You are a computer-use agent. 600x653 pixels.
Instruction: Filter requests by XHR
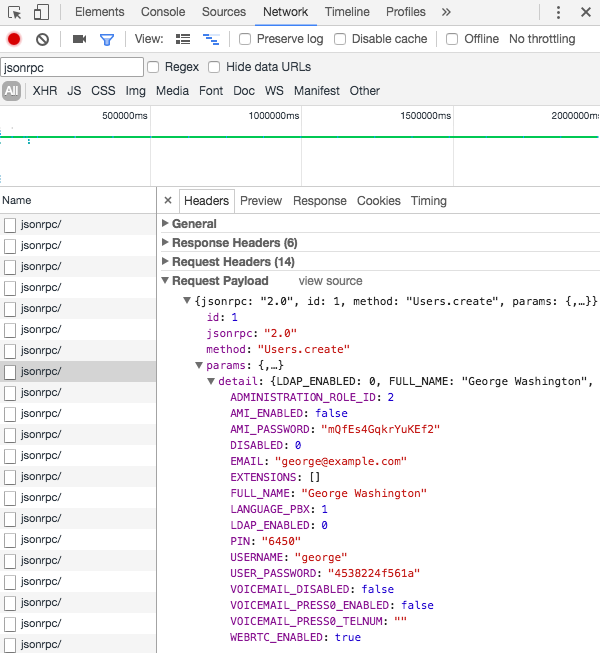[45, 91]
